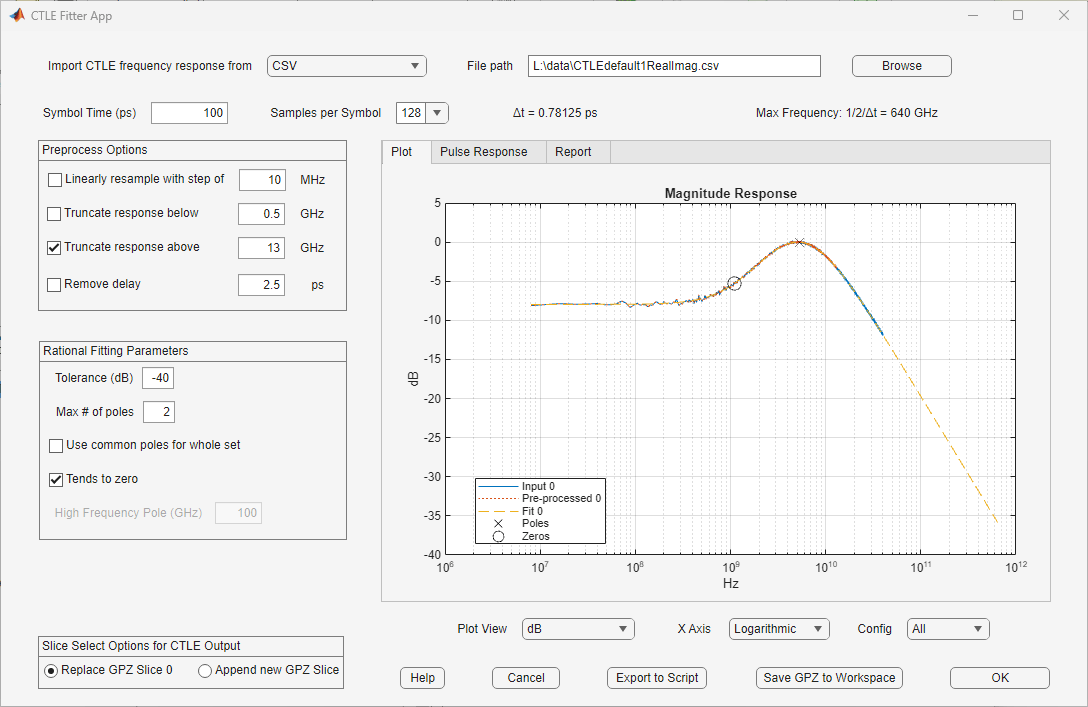Toggle the Tends to zero checkbox
The width and height of the screenshot is (1088, 707).
tap(56, 479)
